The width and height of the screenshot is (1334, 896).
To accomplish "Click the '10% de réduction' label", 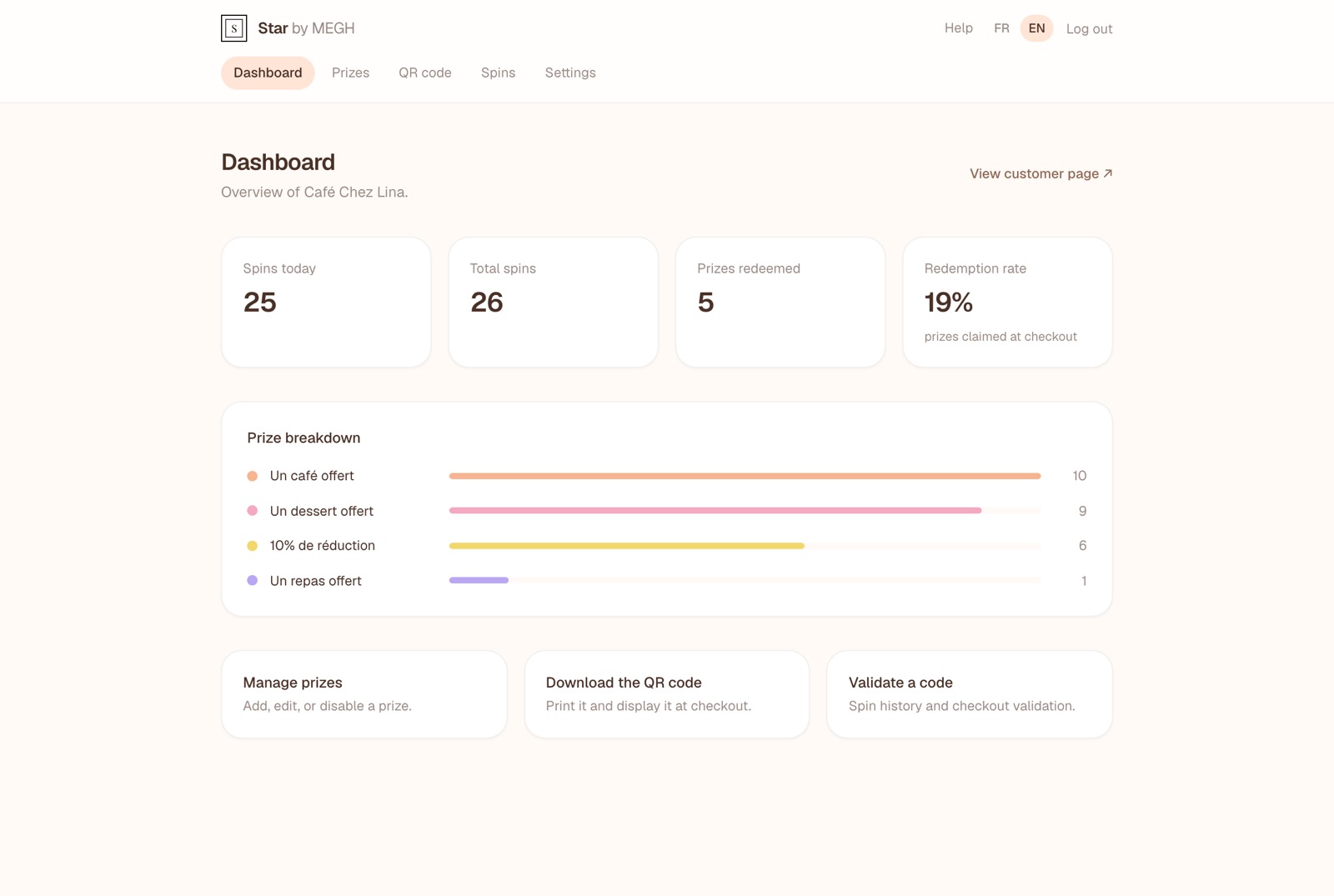I will point(322,546).
